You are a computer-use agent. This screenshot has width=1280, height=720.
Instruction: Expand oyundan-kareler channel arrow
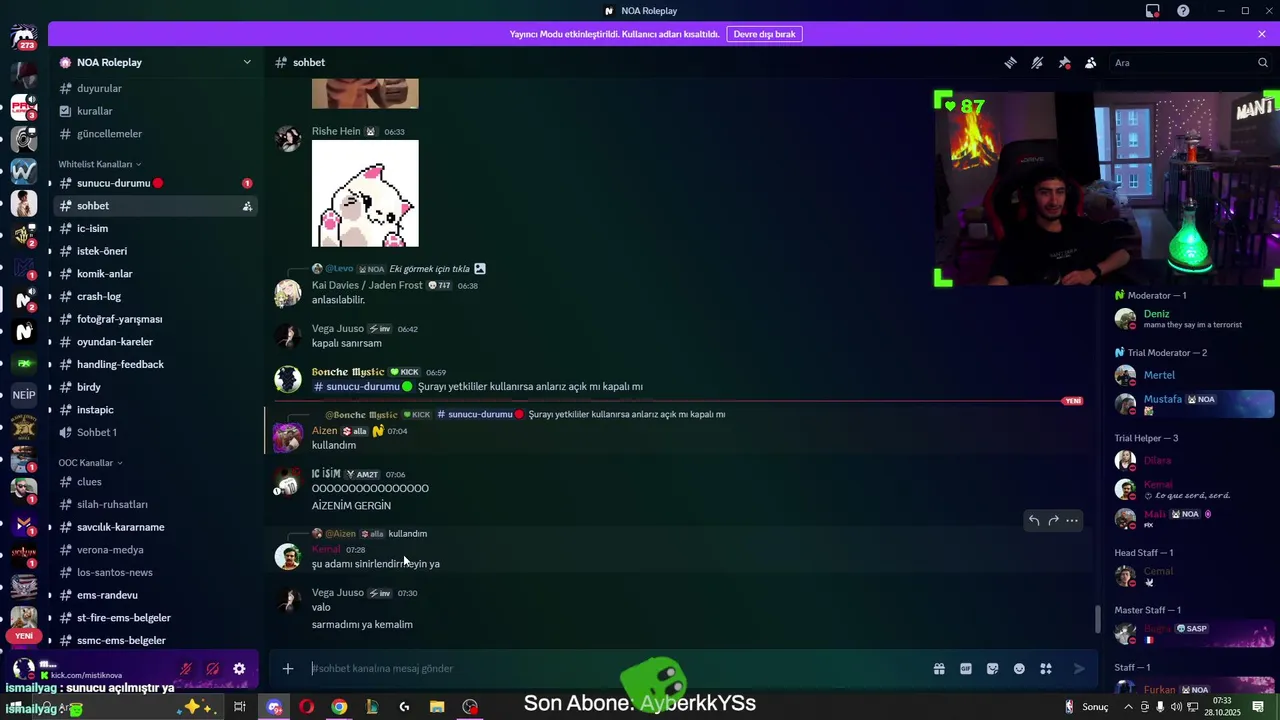point(50,342)
